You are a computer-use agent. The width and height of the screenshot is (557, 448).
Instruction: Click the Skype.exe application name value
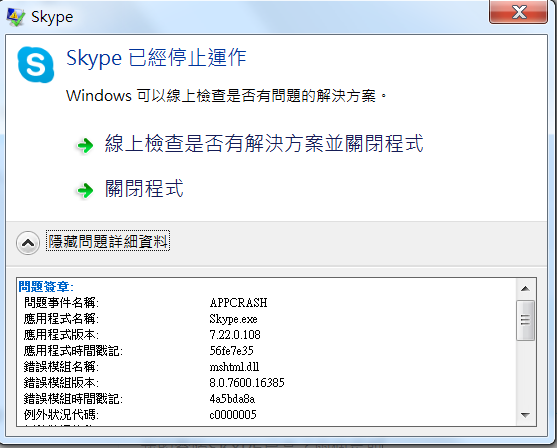[233, 319]
